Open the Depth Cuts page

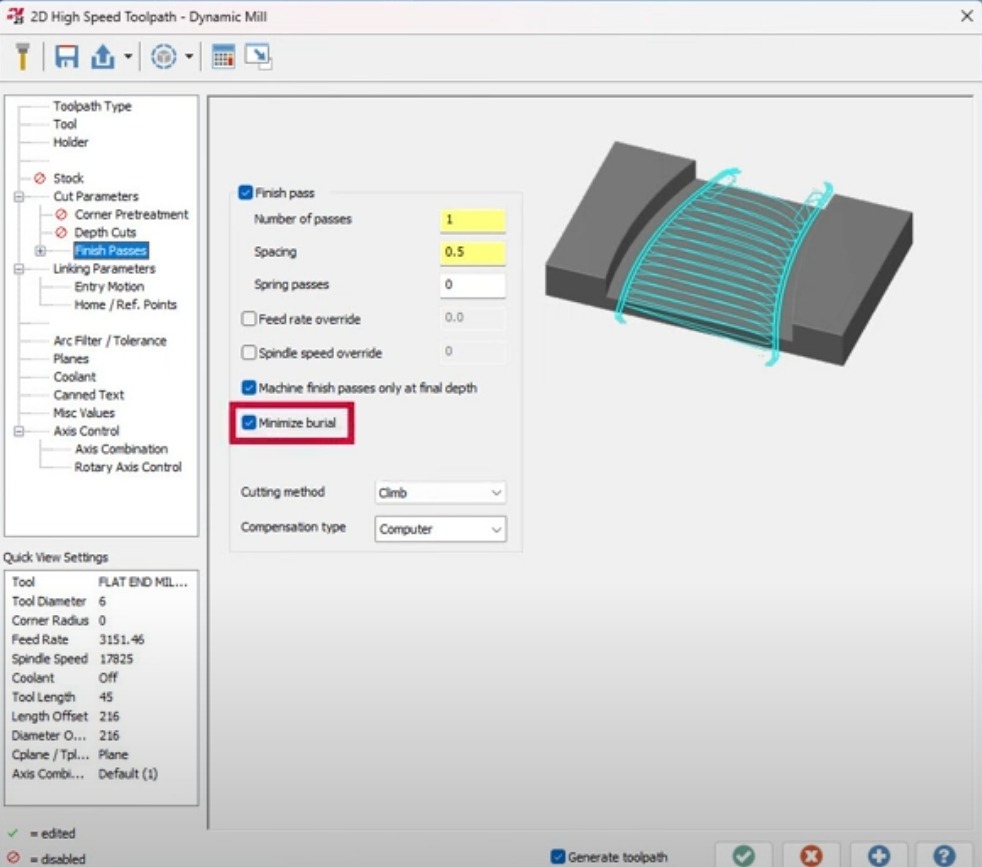[x=105, y=232]
